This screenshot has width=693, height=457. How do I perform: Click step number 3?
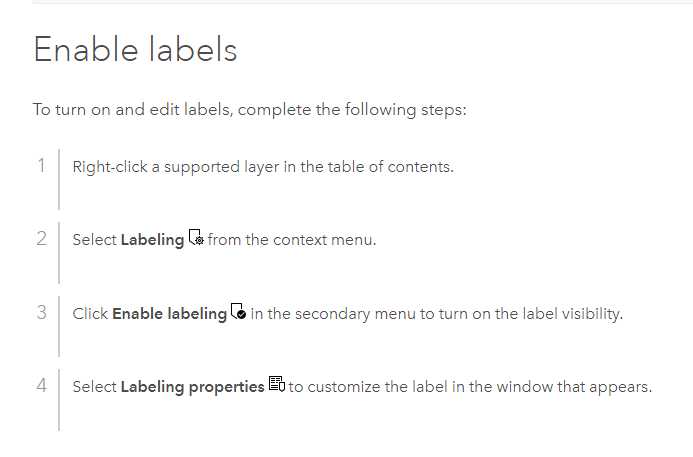coord(41,312)
